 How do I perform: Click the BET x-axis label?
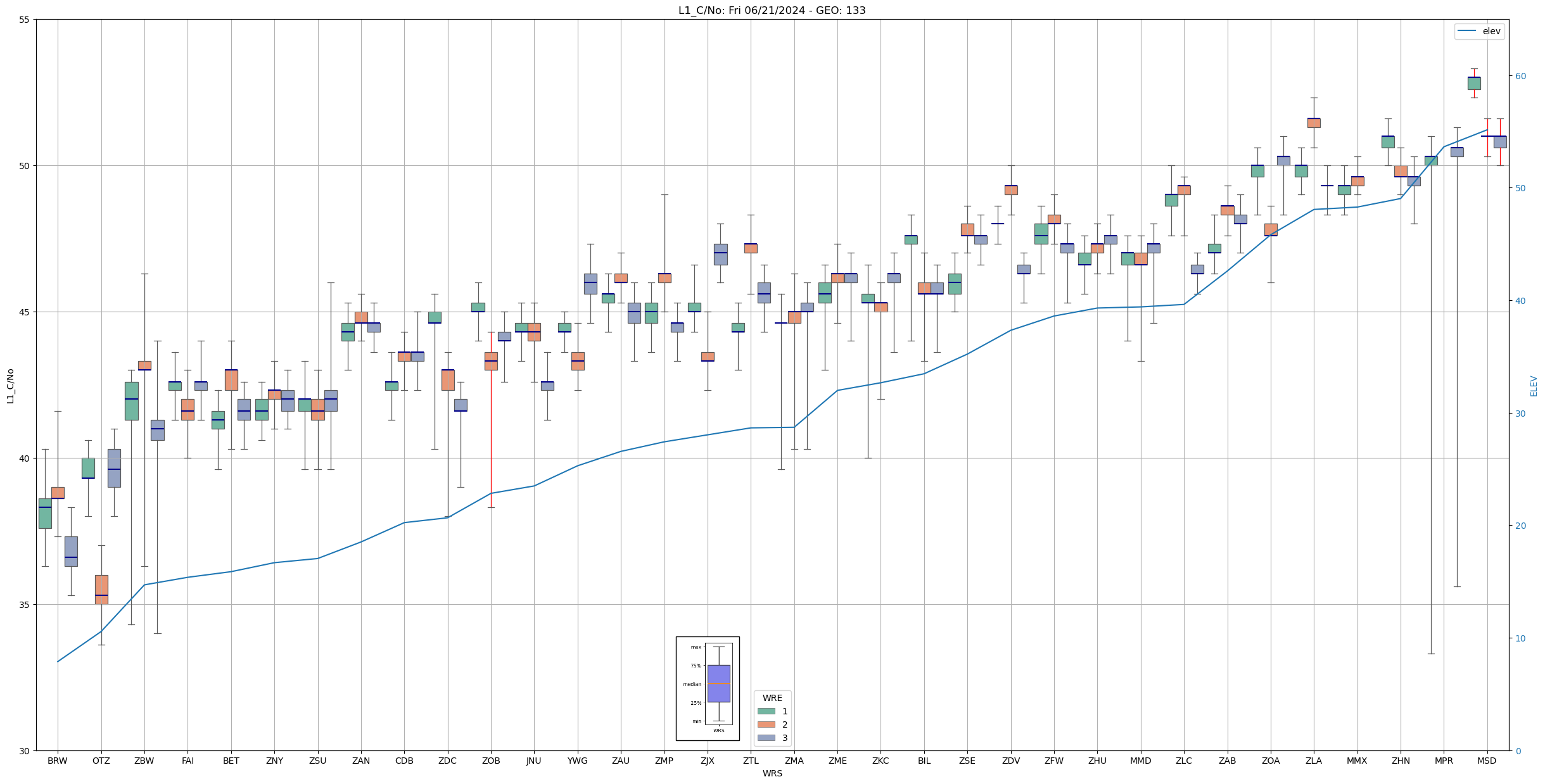[231, 761]
